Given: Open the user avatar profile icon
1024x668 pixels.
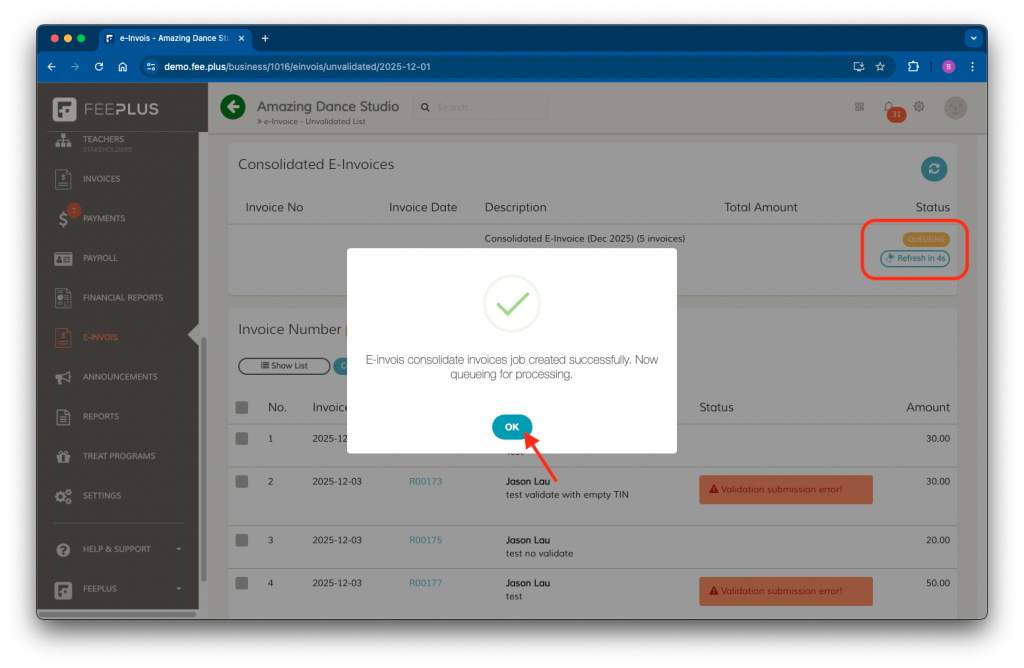Looking at the screenshot, I should click(955, 108).
